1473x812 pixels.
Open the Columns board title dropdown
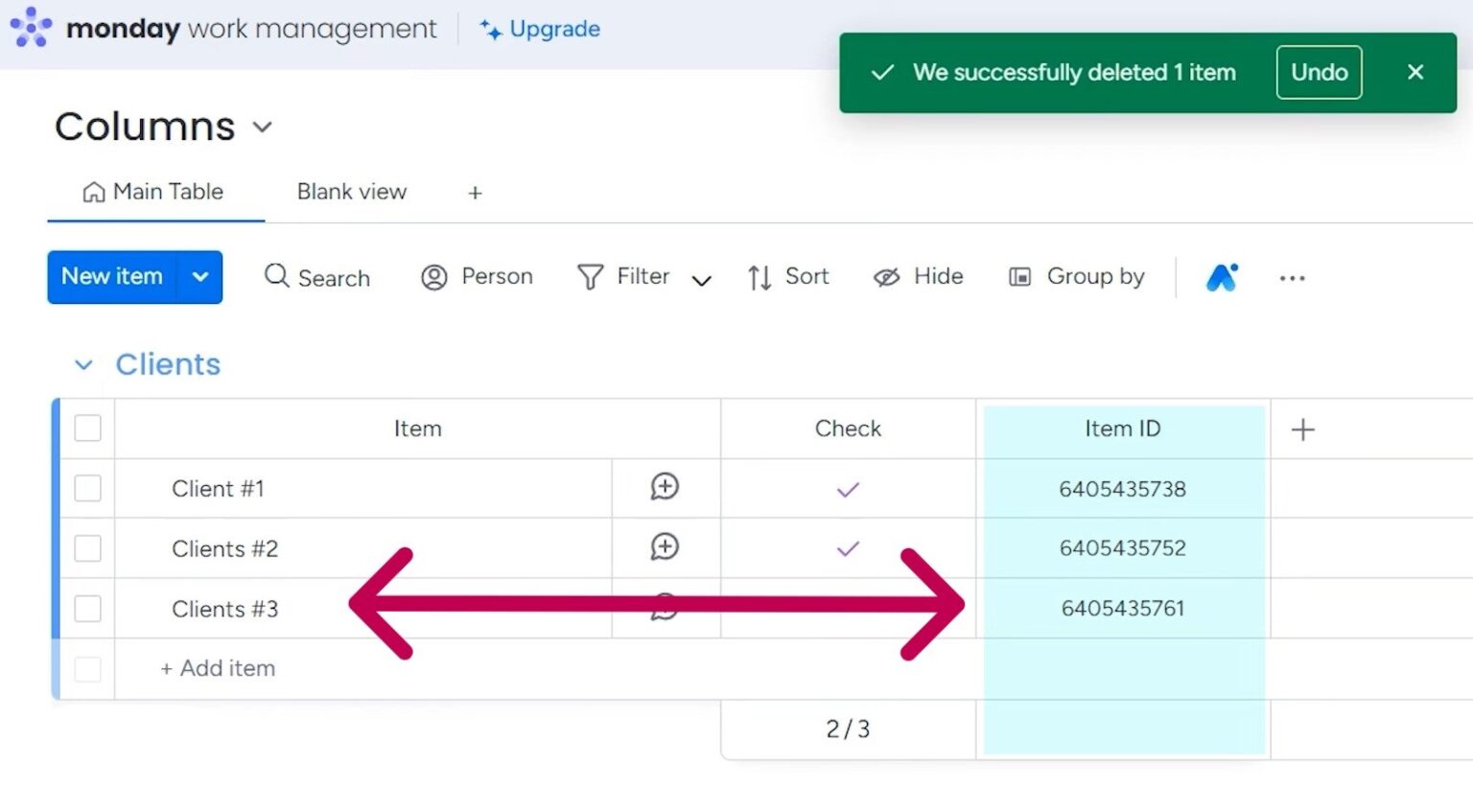click(263, 128)
